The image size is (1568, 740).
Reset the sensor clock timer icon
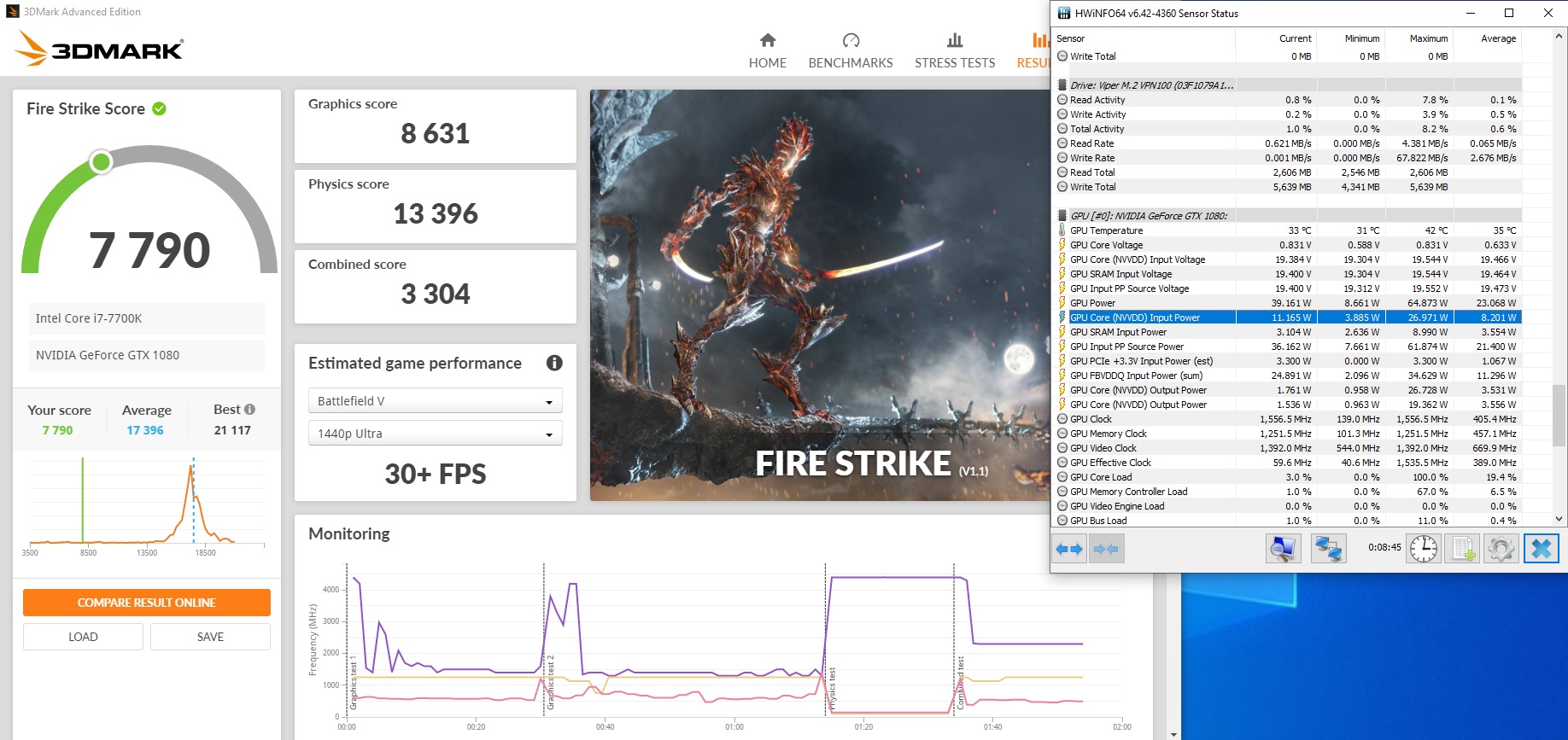click(x=1424, y=549)
